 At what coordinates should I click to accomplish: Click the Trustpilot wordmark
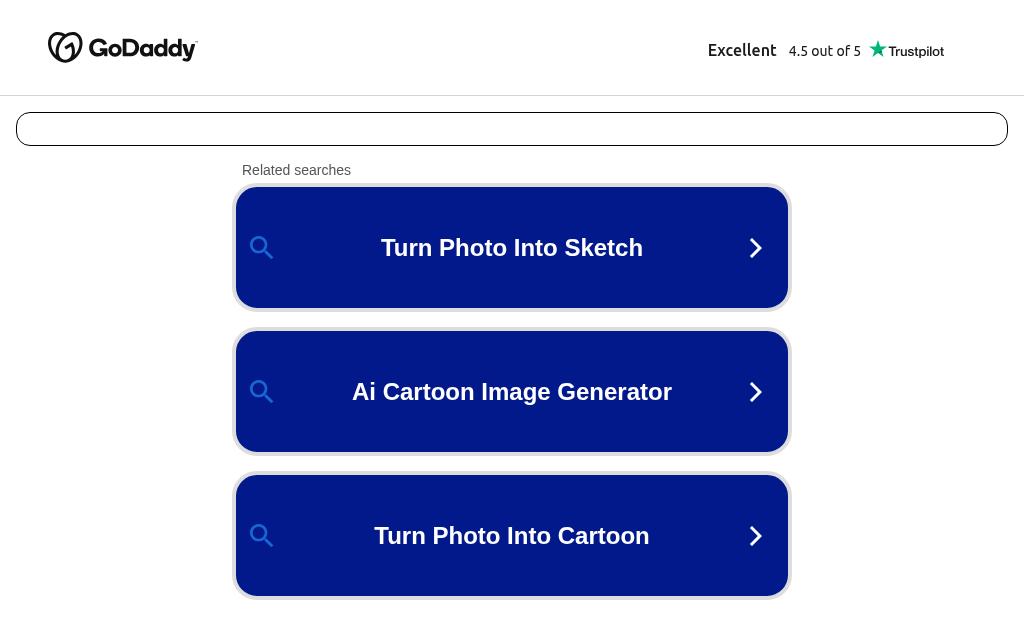click(916, 51)
